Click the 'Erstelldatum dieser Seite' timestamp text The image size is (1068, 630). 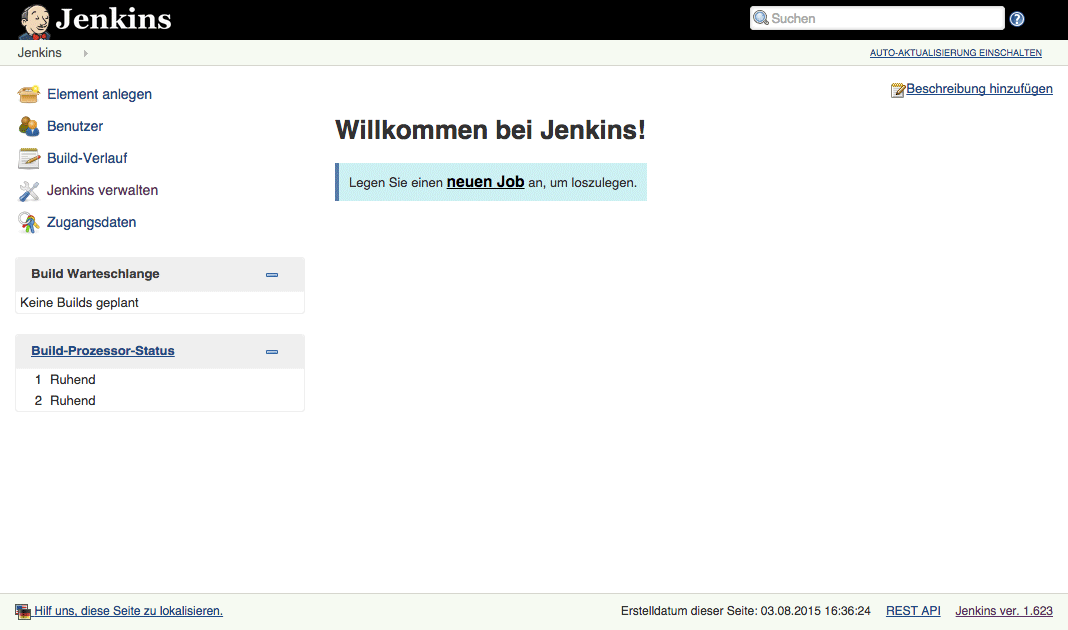[746, 611]
